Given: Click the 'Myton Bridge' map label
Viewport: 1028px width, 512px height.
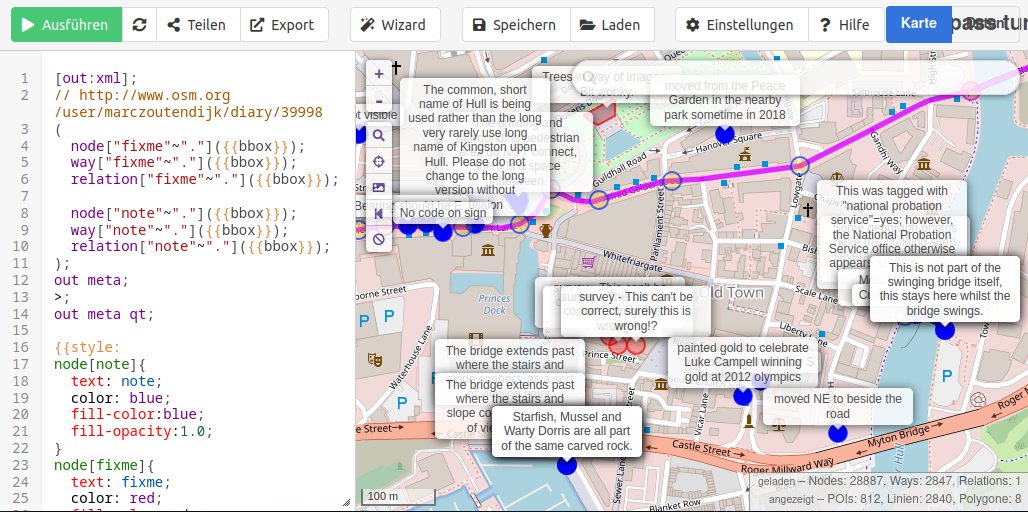Looking at the screenshot, I should 899,441.
